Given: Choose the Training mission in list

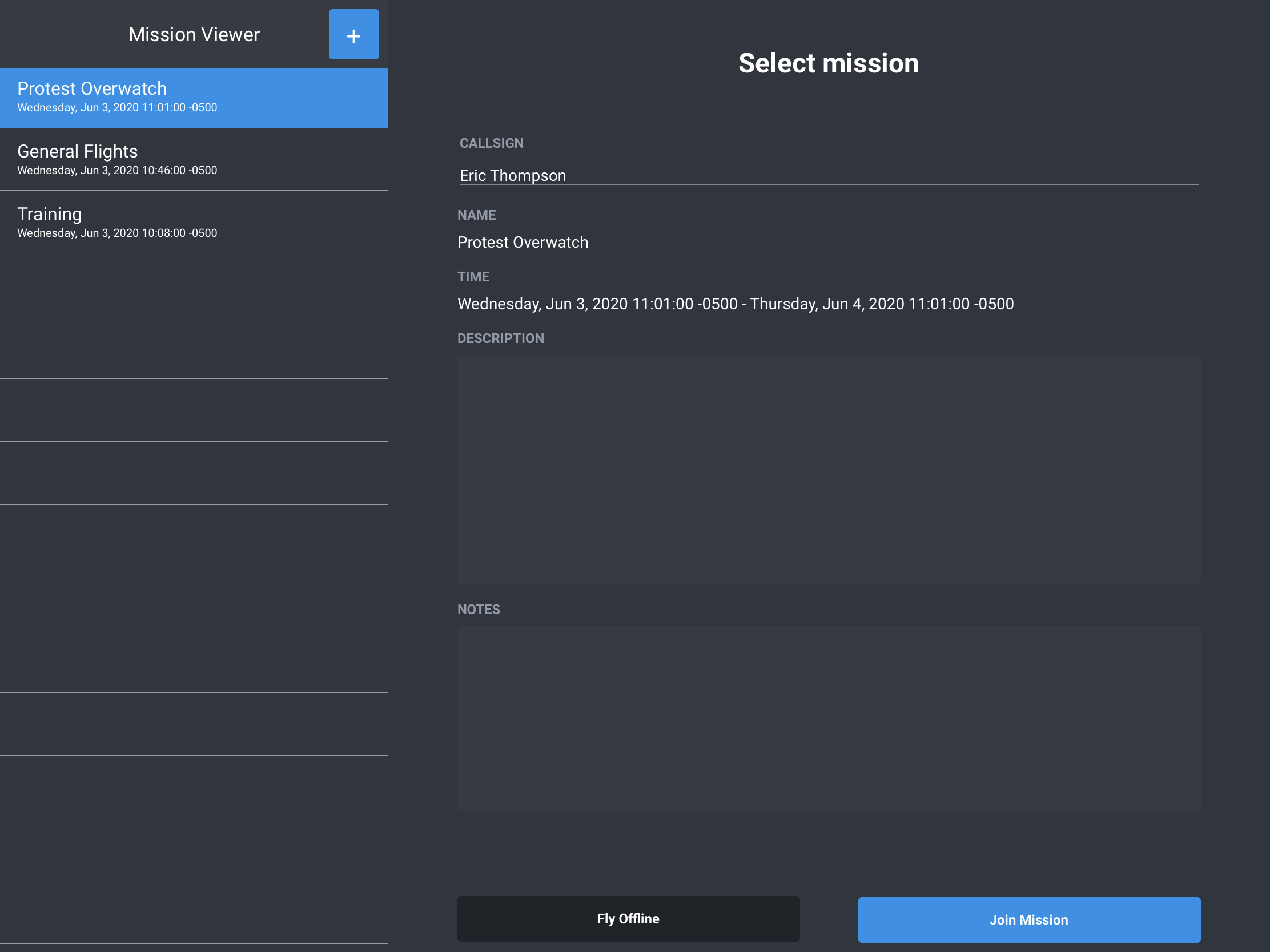Looking at the screenshot, I should click(x=194, y=222).
